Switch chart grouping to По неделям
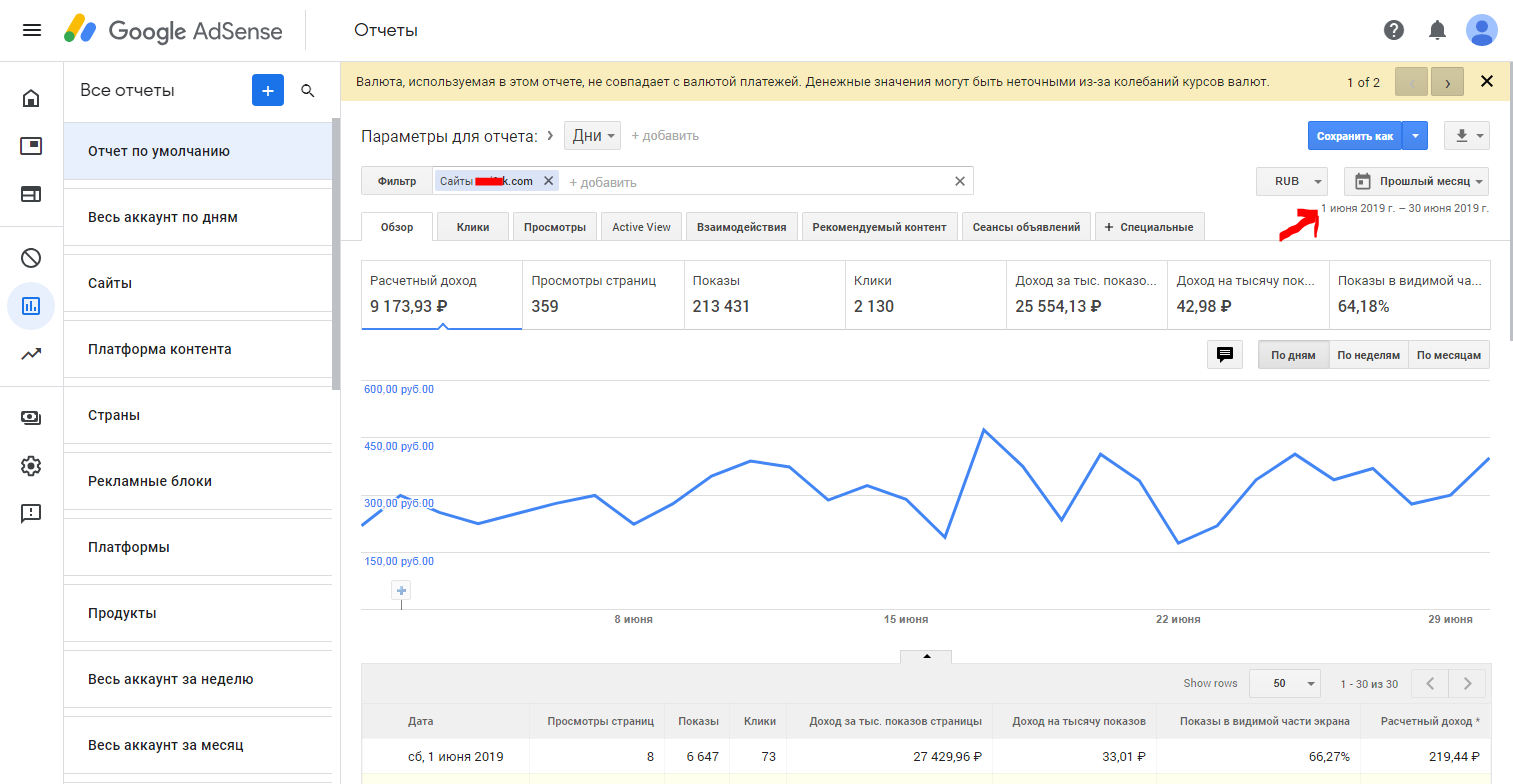This screenshot has width=1513, height=784. point(1368,355)
